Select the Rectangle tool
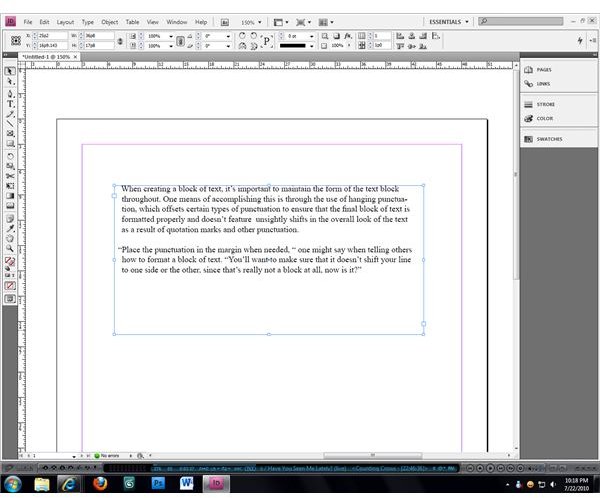Screen dimensions: 600x498 (10, 144)
